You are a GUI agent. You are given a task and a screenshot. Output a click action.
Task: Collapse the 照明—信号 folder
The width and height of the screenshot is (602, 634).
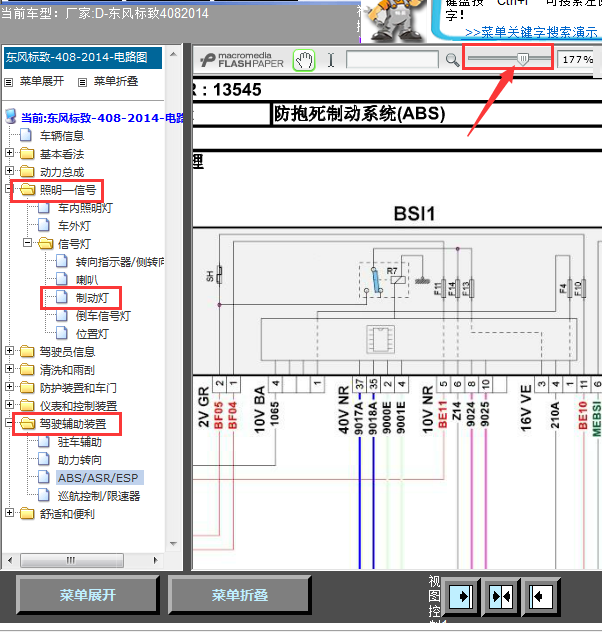(8, 188)
